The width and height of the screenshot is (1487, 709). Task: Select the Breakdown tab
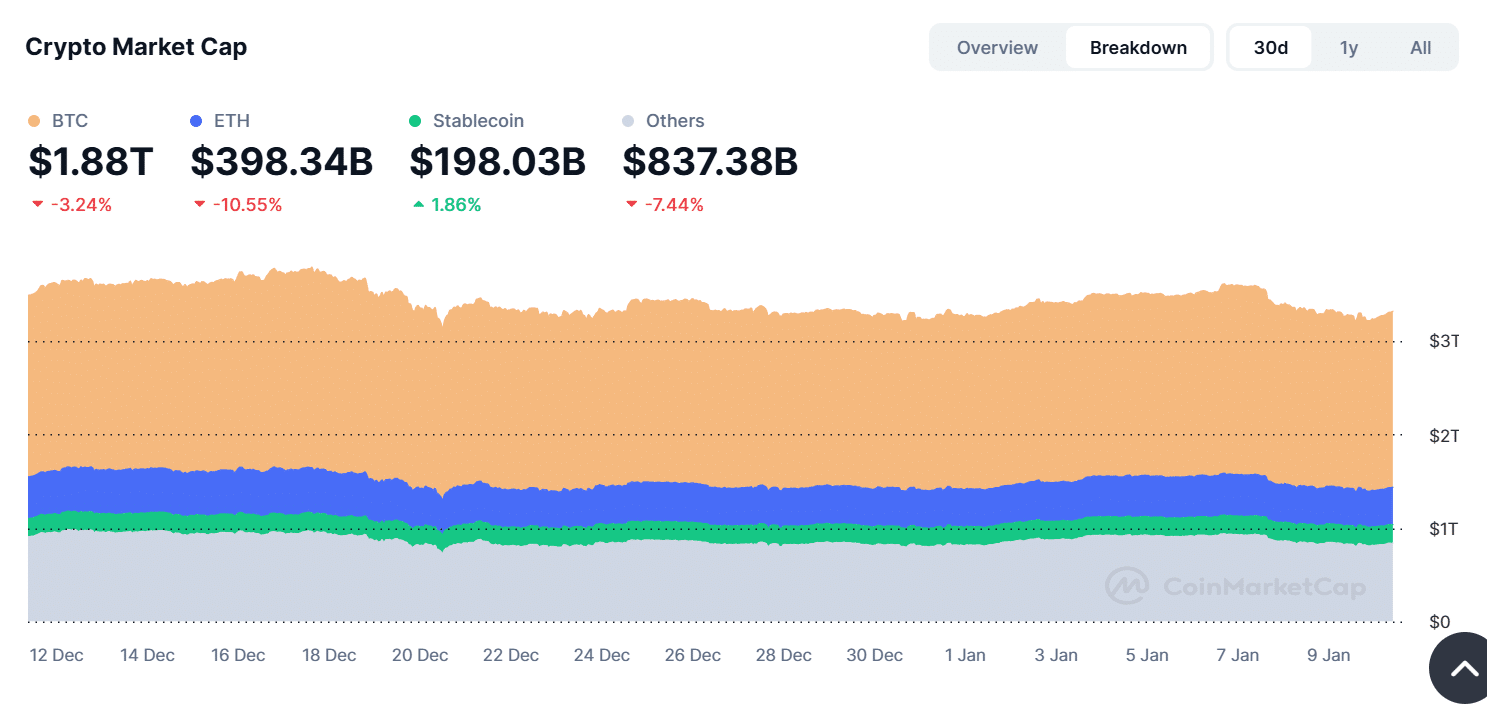(x=1138, y=48)
